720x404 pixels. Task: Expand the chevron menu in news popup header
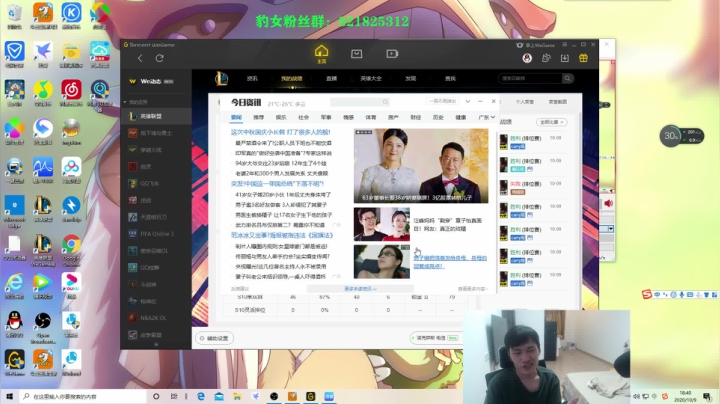tap(467, 101)
